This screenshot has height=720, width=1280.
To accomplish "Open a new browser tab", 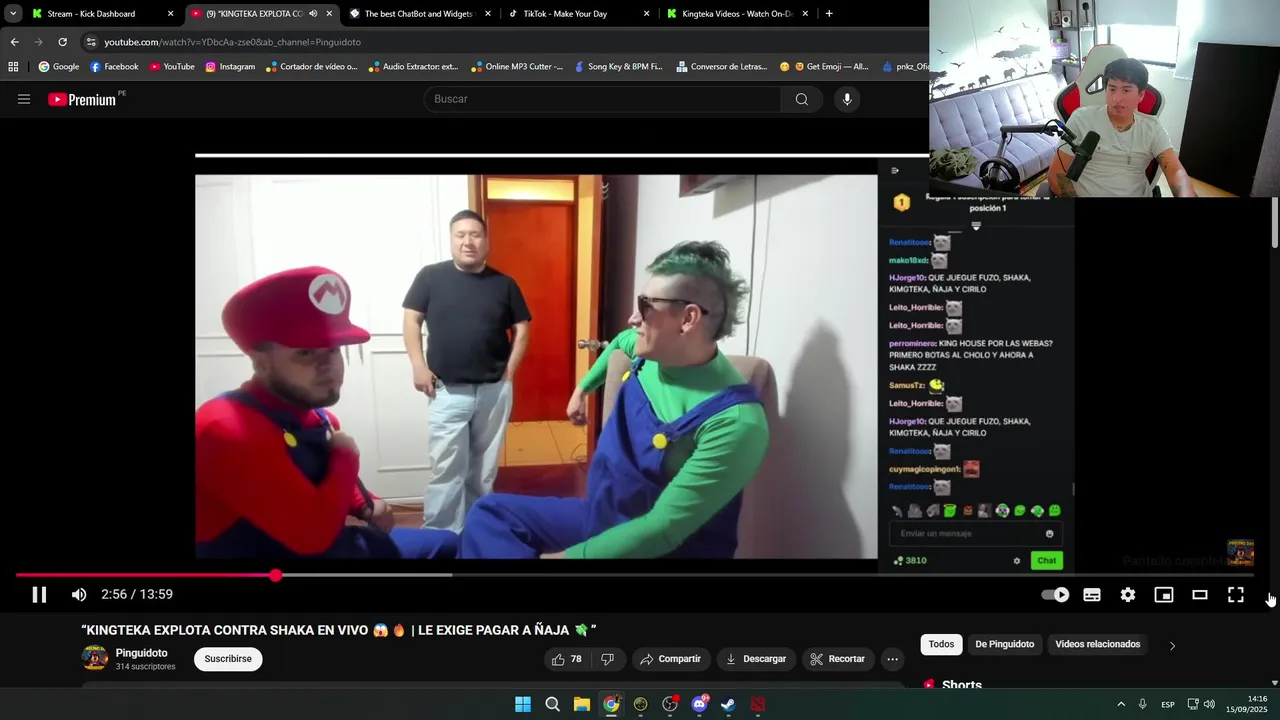I will 829,14.
